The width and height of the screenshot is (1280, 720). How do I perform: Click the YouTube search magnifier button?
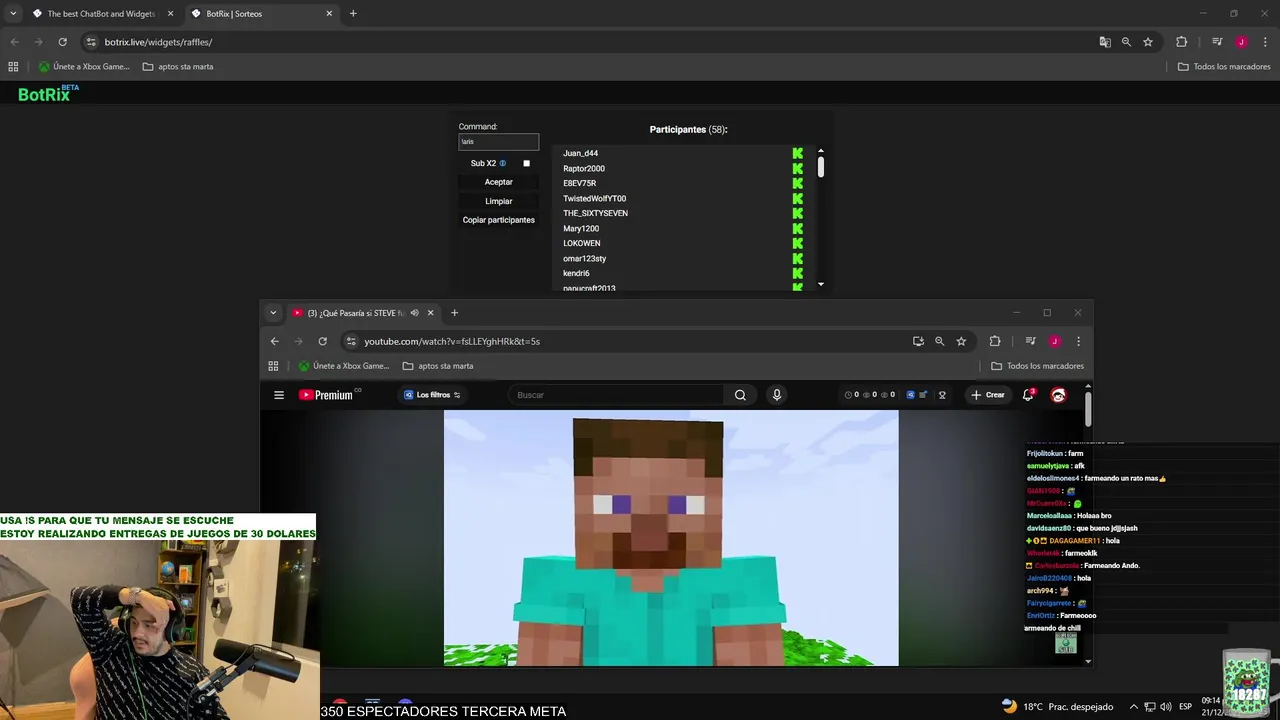pos(740,395)
